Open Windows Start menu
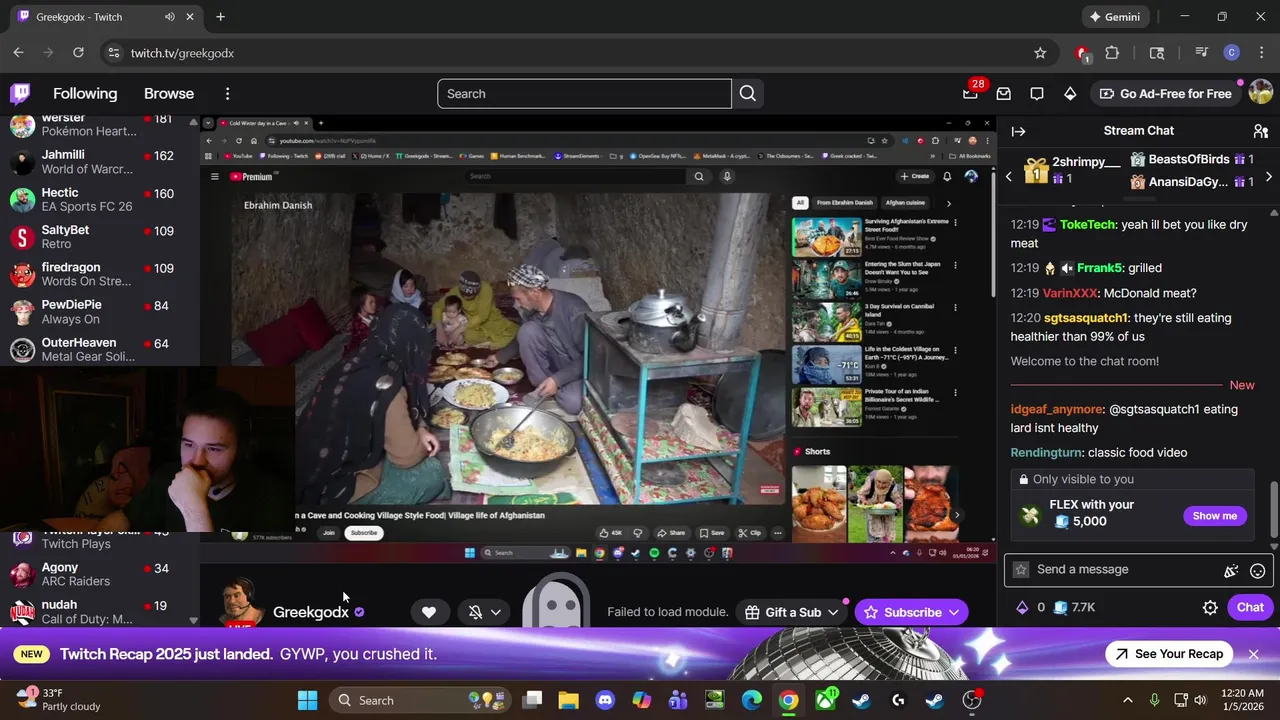1280x720 pixels. click(308, 700)
